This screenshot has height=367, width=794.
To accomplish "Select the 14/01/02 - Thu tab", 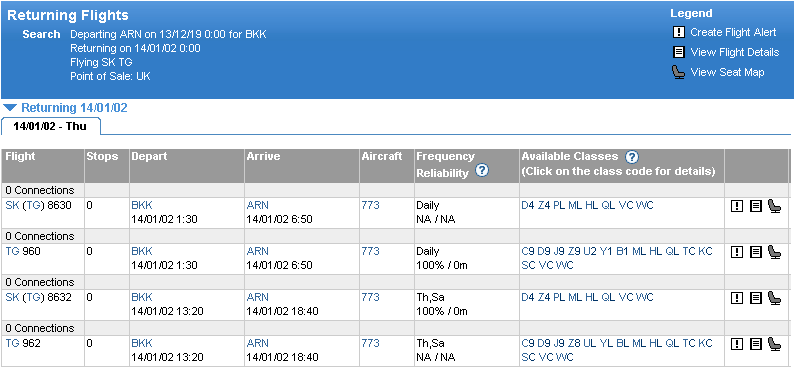I will click(x=51, y=127).
